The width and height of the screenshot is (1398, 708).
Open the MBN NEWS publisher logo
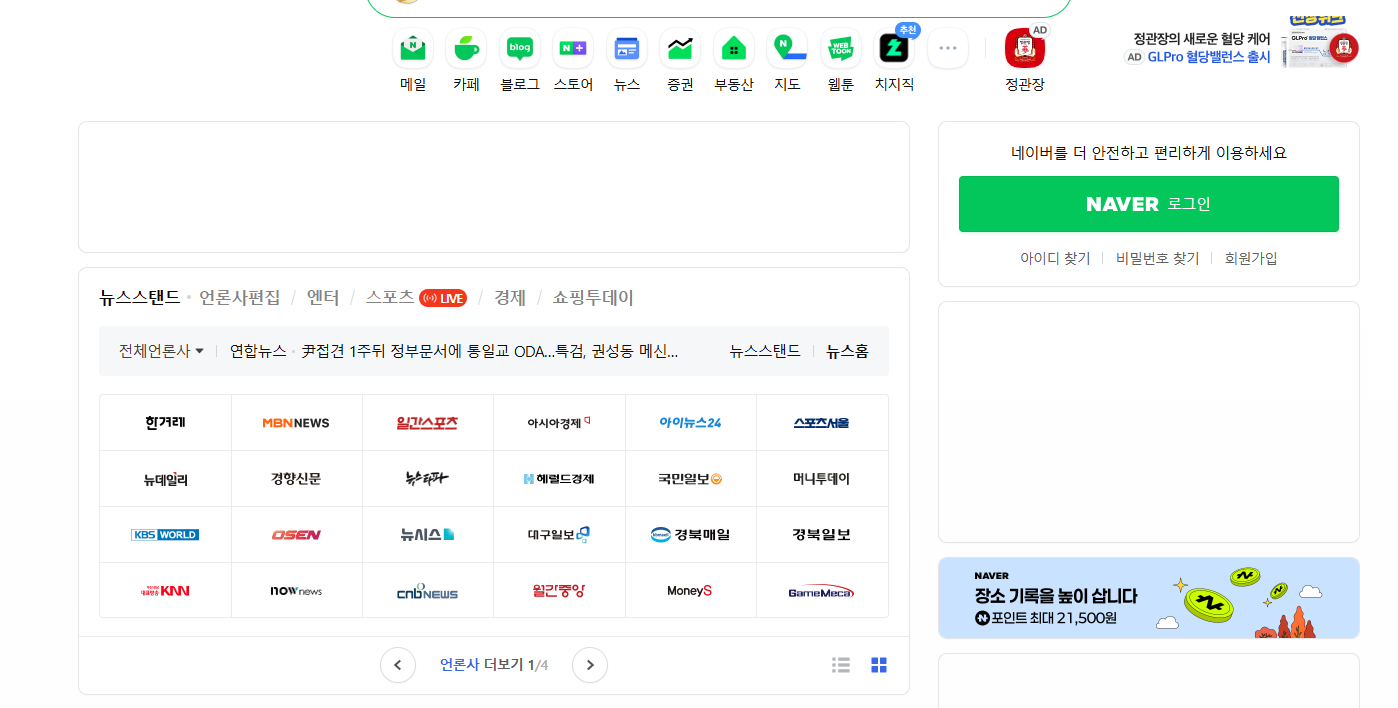pyautogui.click(x=296, y=423)
